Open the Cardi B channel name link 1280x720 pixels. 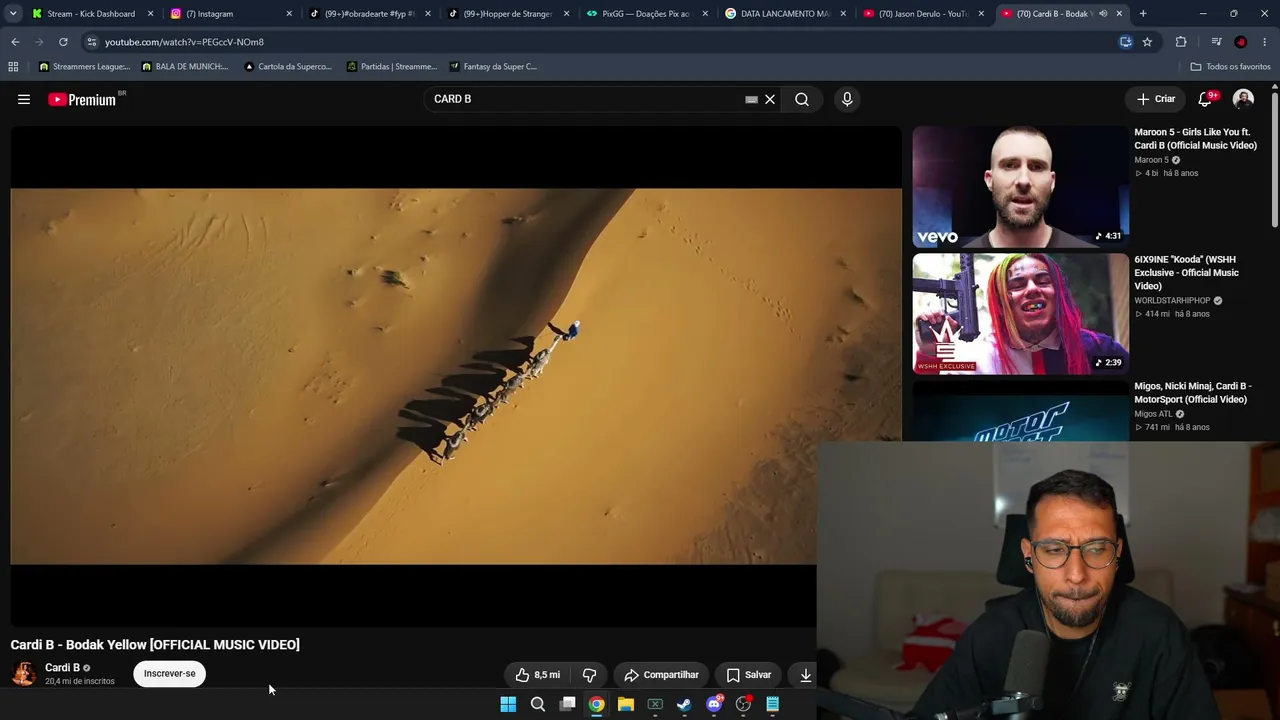click(x=62, y=668)
